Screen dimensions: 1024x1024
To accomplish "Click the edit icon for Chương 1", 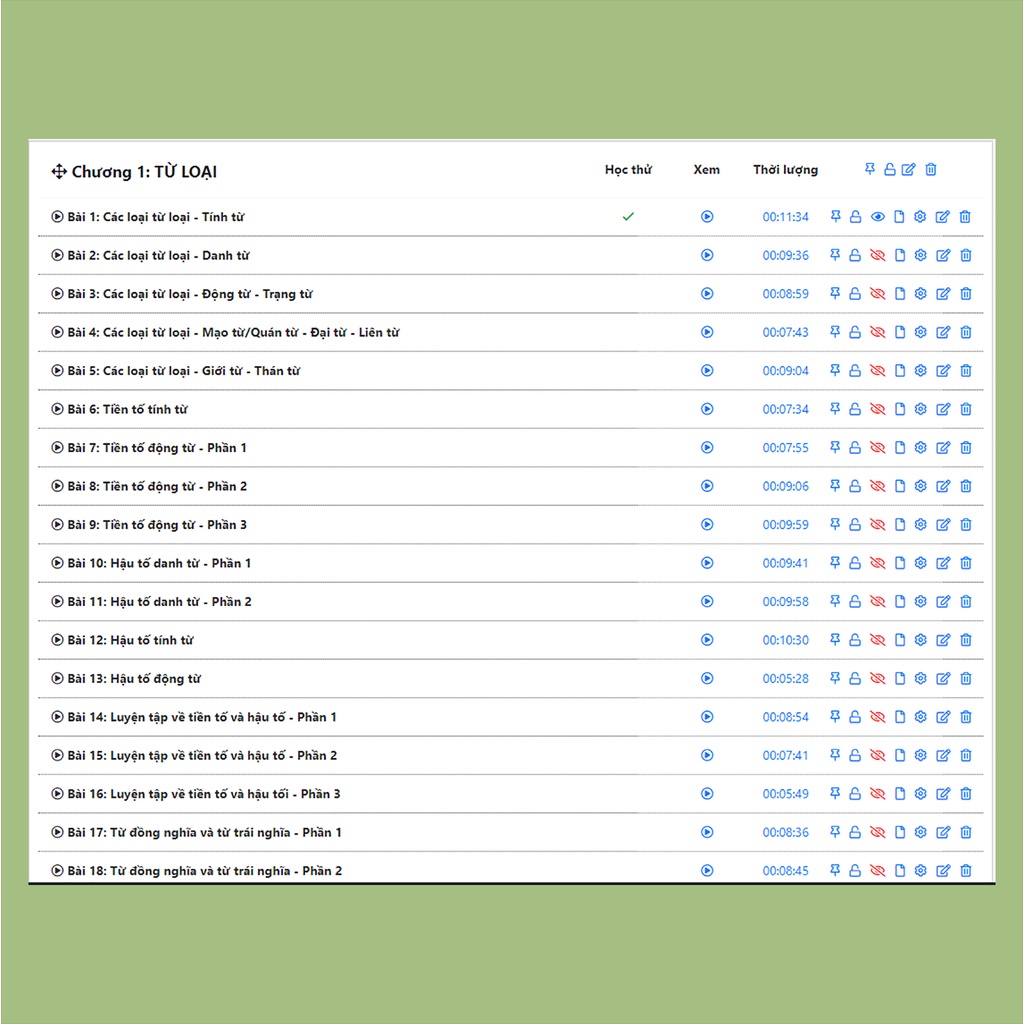I will pyautogui.click(x=908, y=170).
